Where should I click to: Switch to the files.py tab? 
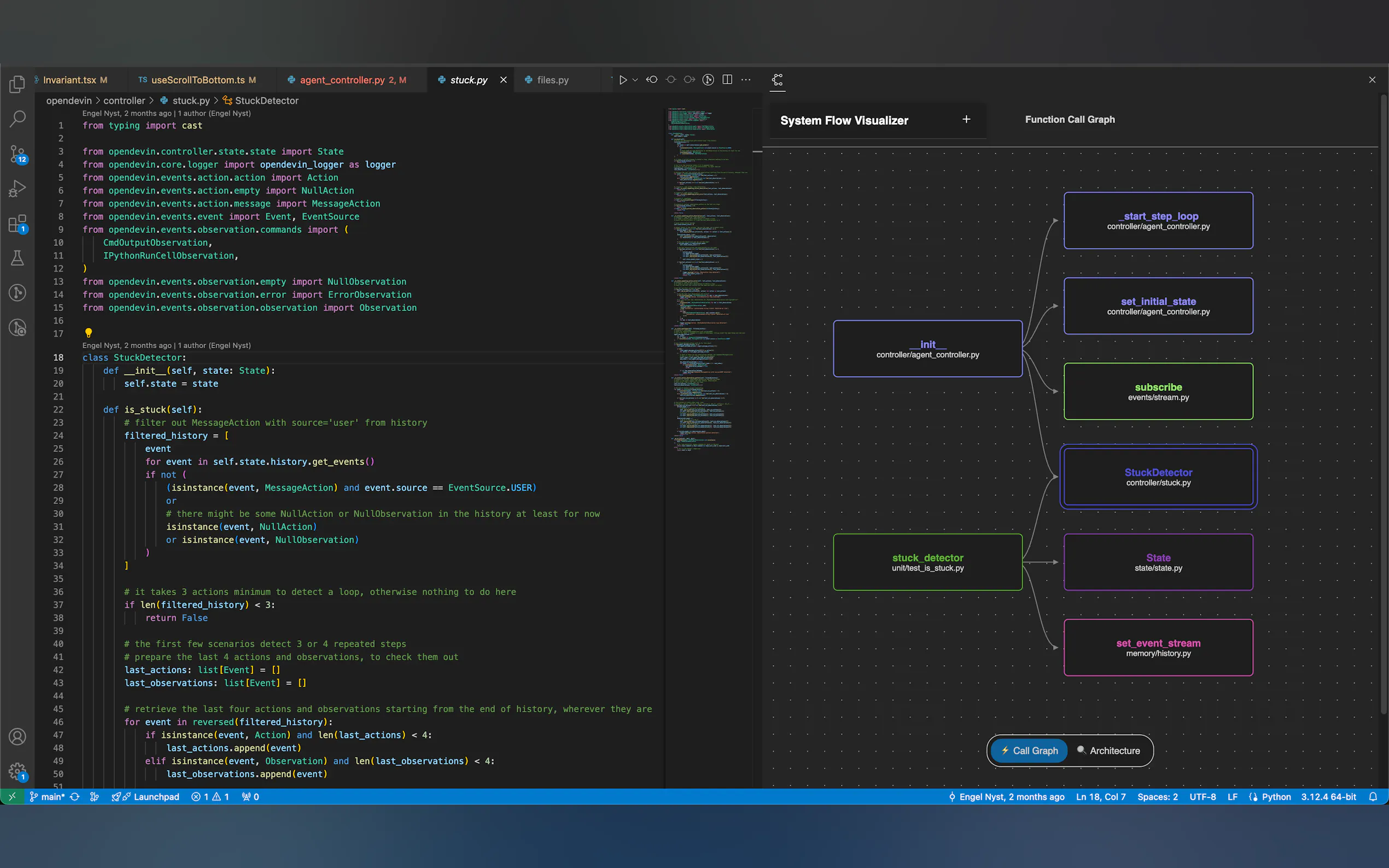tap(552, 80)
